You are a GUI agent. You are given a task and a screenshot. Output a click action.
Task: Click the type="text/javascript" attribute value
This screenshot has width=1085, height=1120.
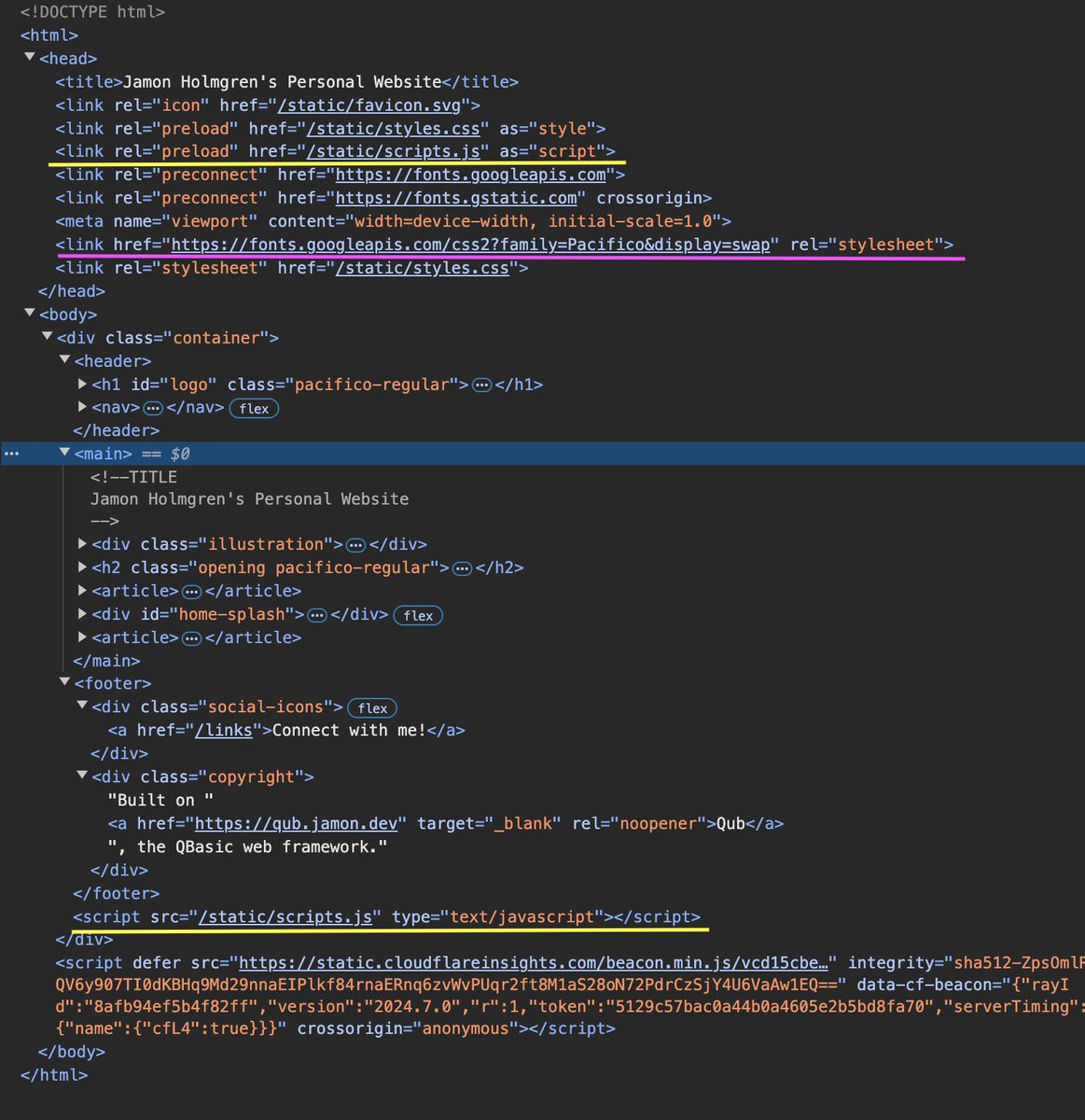(522, 917)
